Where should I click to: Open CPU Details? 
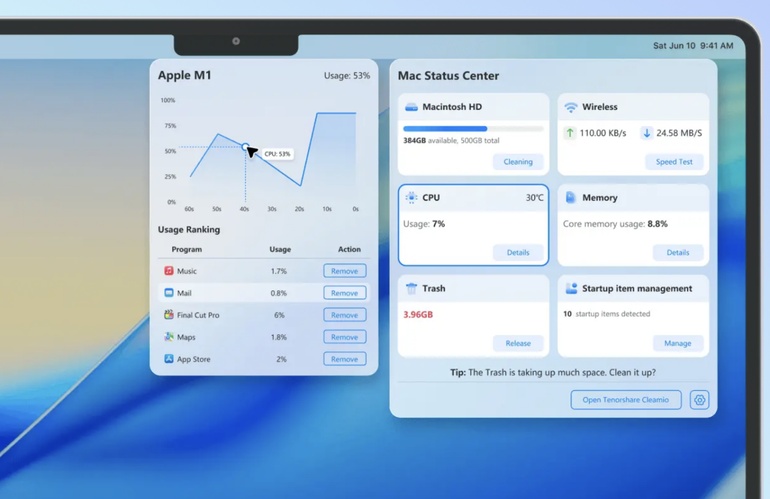[x=518, y=253]
